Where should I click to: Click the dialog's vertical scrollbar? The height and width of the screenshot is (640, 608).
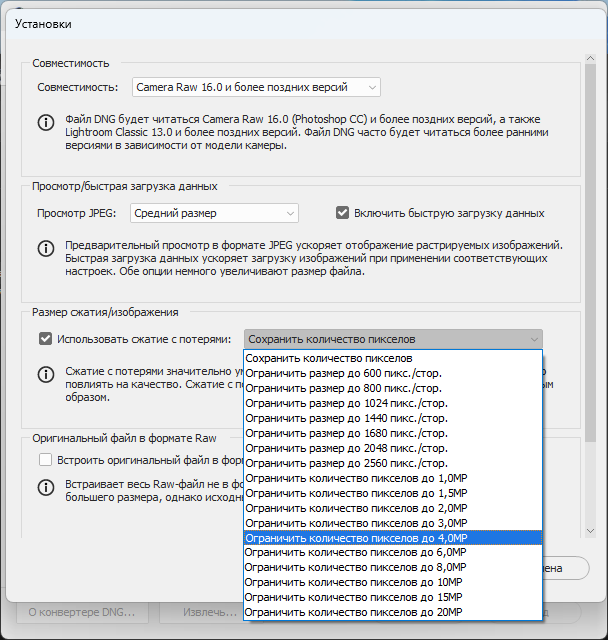tap(590, 250)
